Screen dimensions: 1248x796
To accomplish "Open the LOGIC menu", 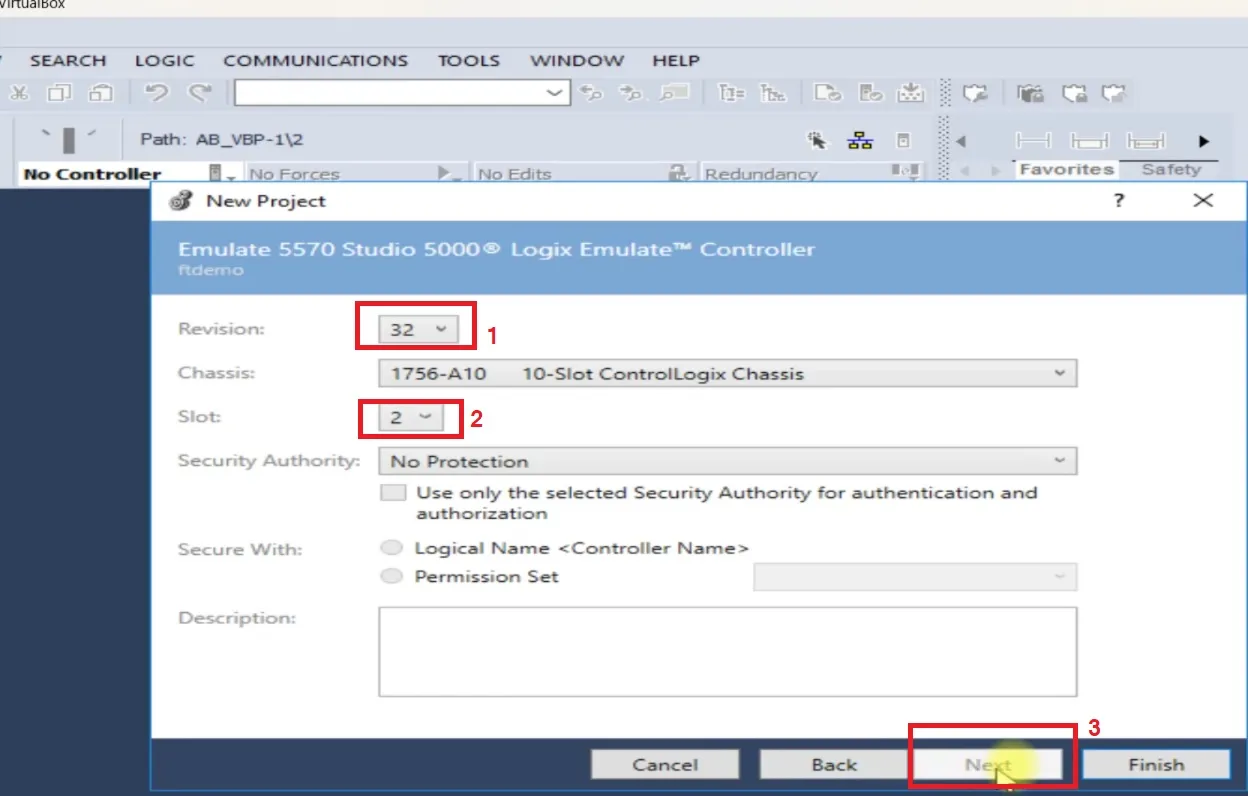I will click(x=164, y=61).
